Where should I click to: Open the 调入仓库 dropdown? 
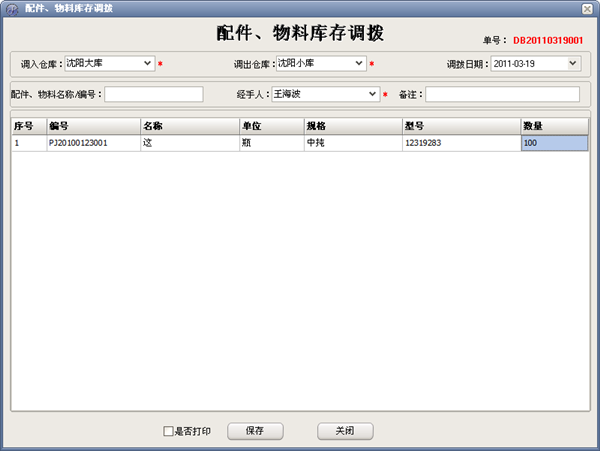148,64
